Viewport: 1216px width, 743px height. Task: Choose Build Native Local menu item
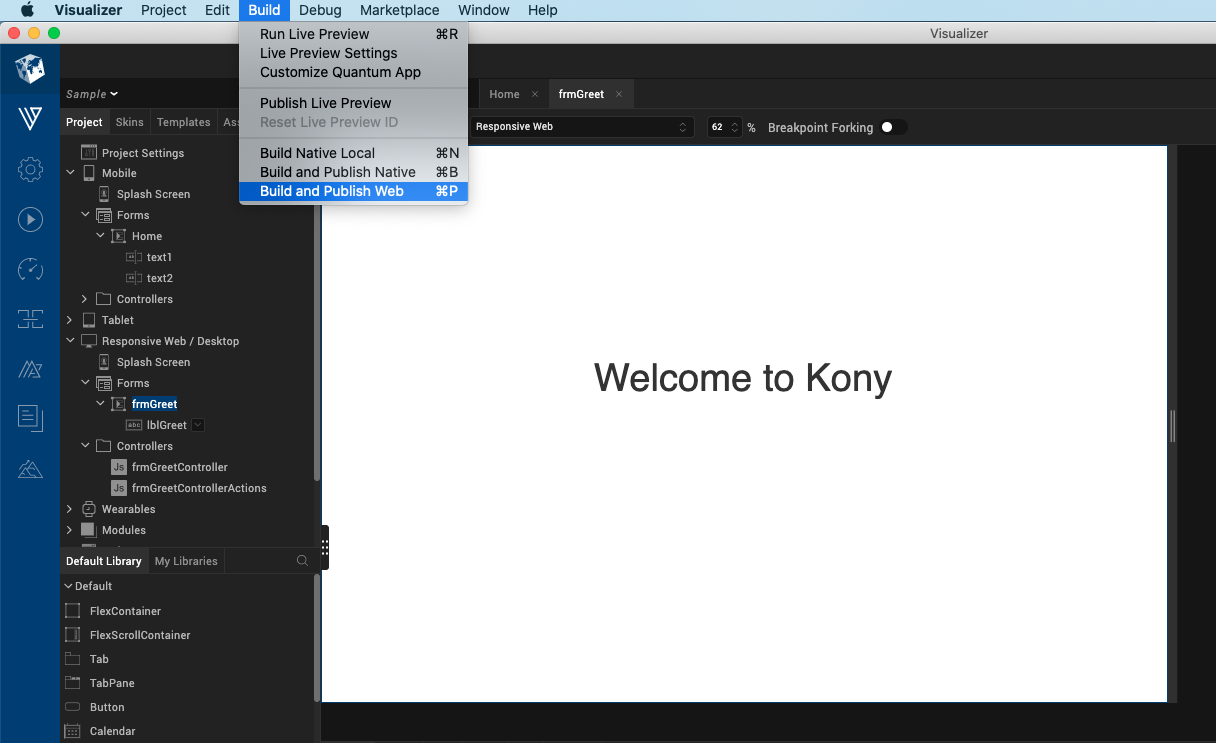354,153
